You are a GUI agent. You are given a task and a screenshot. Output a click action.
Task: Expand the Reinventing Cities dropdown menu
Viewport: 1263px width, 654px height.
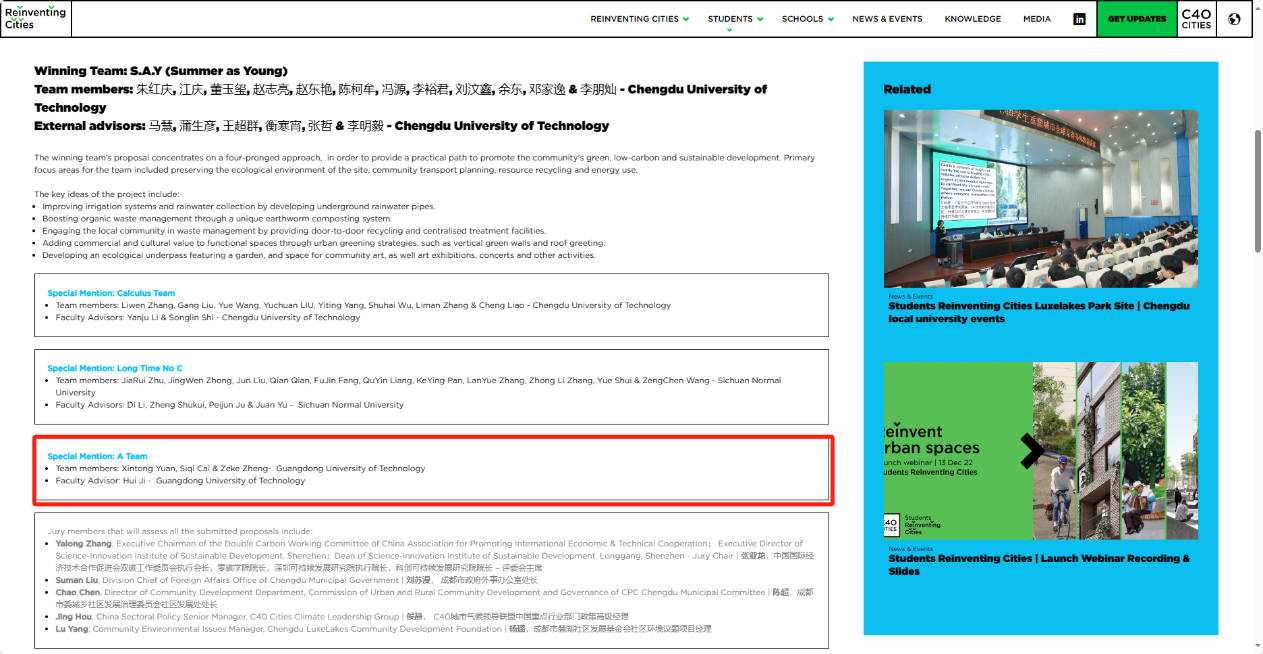(x=639, y=19)
